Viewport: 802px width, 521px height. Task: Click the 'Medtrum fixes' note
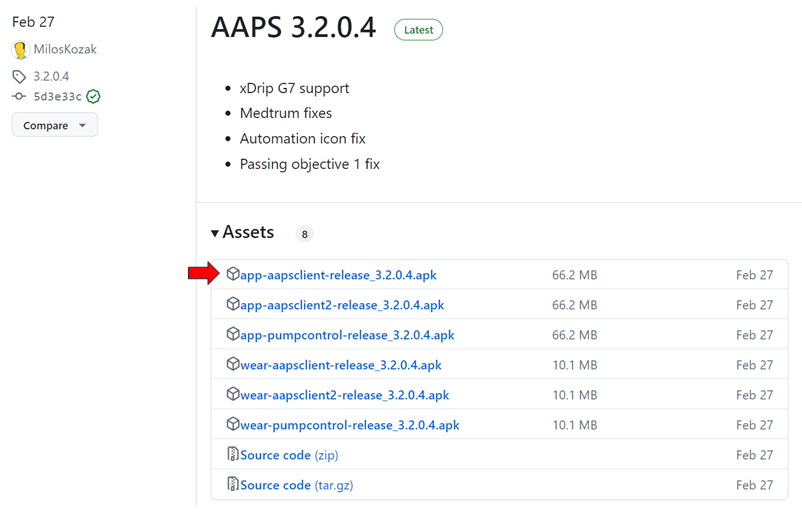[x=286, y=113]
